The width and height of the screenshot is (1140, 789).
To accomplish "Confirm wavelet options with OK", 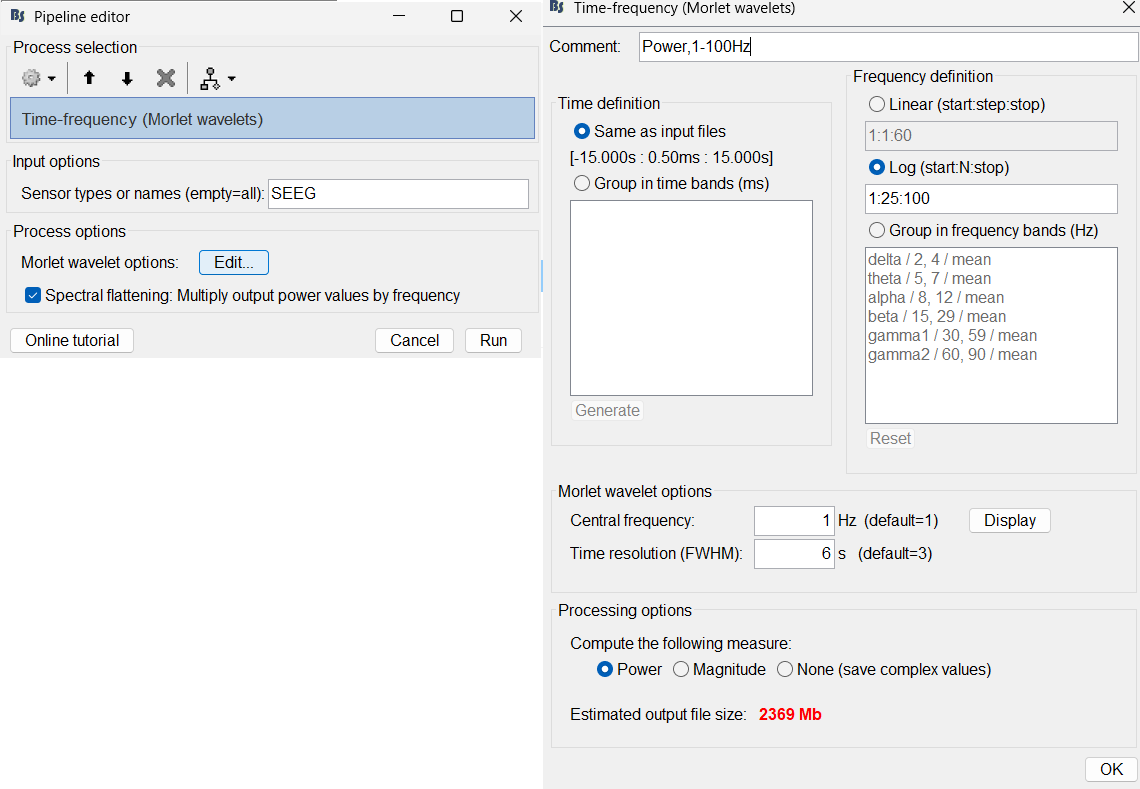I will point(1111,769).
